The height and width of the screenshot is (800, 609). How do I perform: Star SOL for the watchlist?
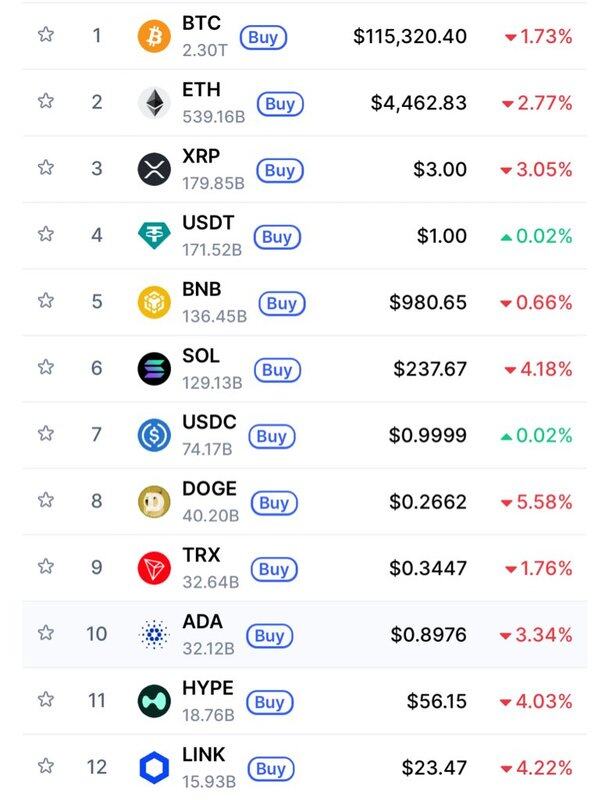(46, 367)
